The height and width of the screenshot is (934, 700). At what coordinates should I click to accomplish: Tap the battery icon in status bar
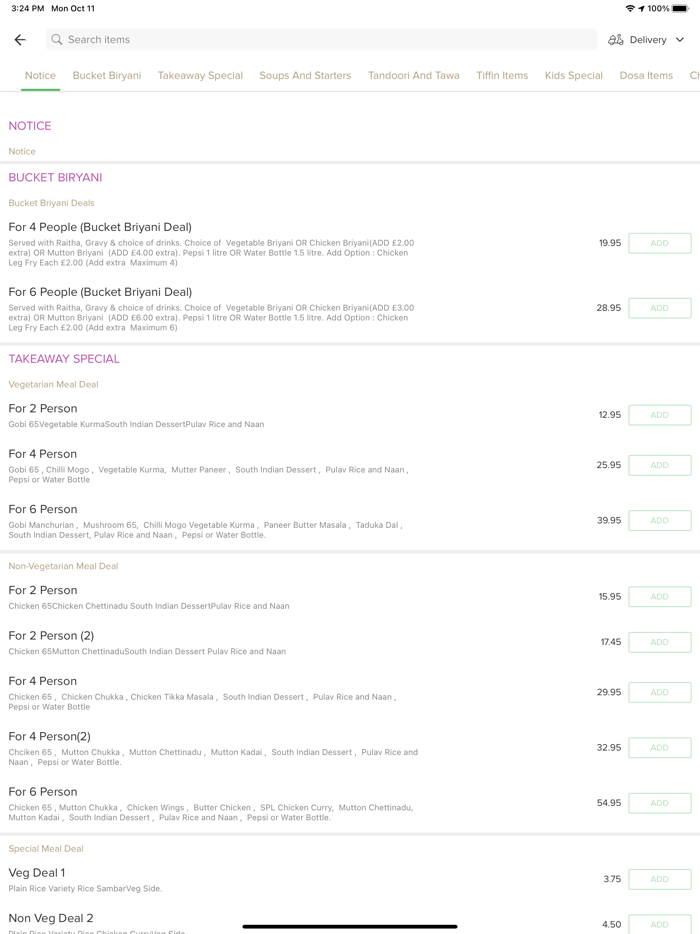coord(680,9)
